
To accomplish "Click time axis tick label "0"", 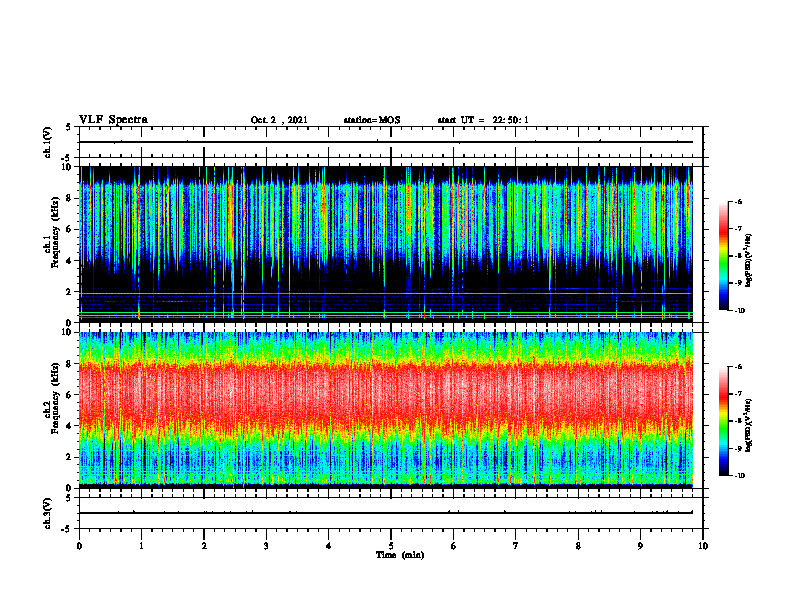I will click(x=79, y=546).
